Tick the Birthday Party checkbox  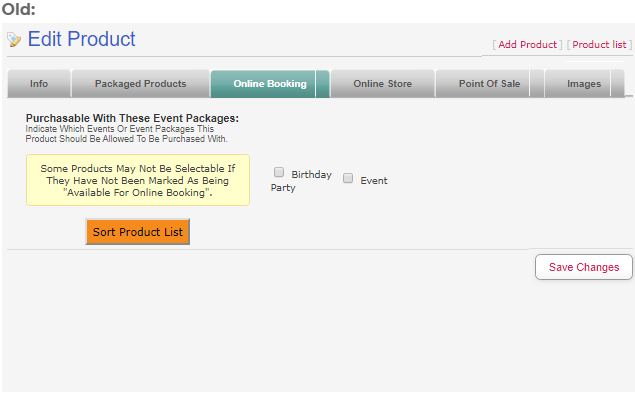(279, 172)
